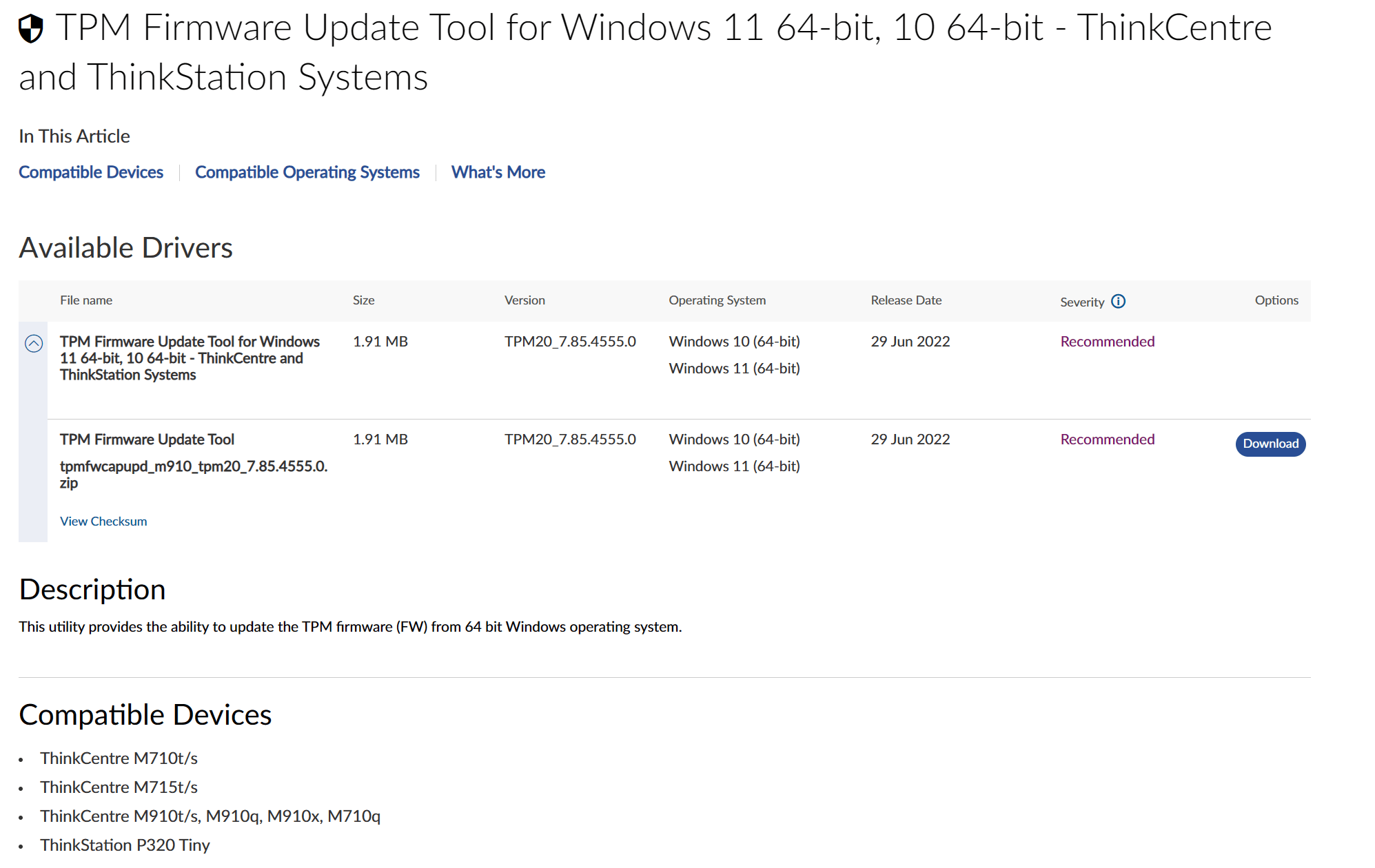
Task: Collapse the expanded driver row chevron
Action: 34,343
